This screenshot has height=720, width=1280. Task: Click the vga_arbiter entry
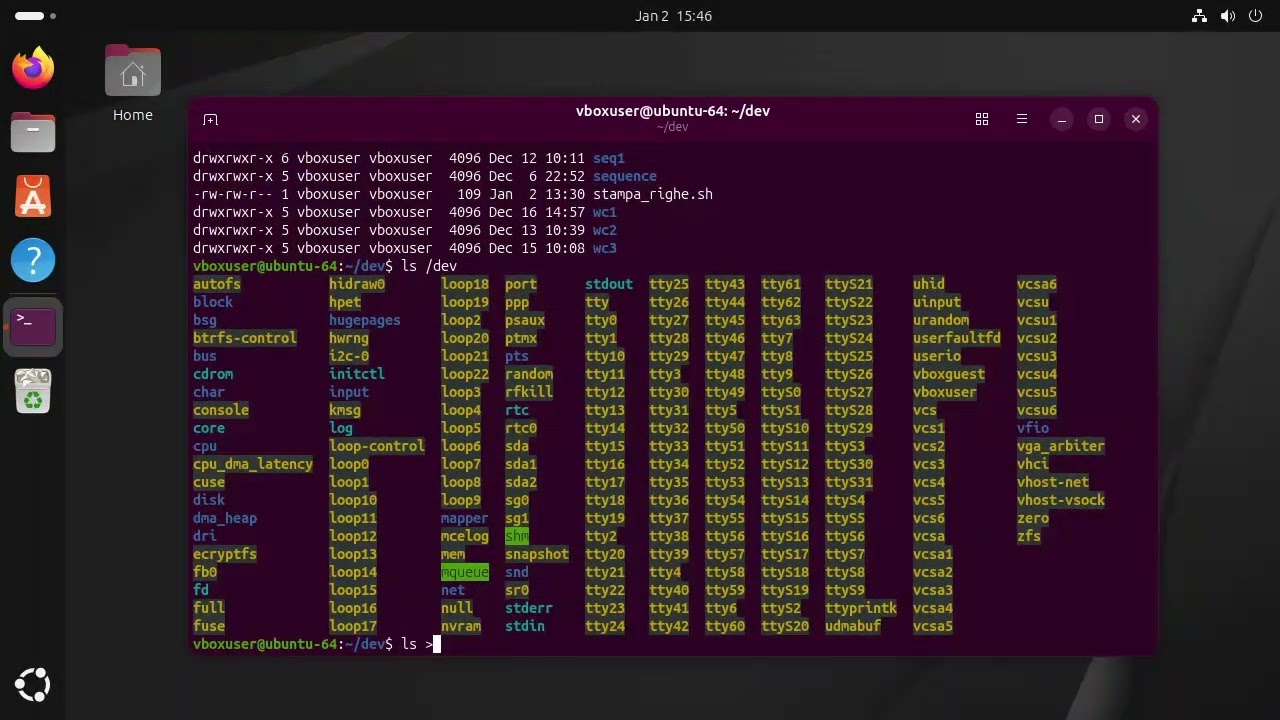[x=1061, y=446]
